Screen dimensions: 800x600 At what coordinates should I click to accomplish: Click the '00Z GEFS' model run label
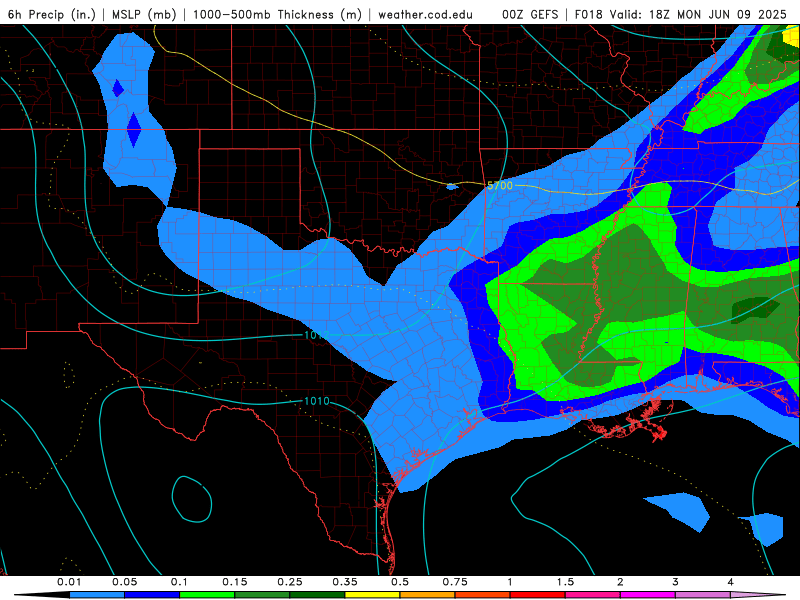(x=531, y=15)
